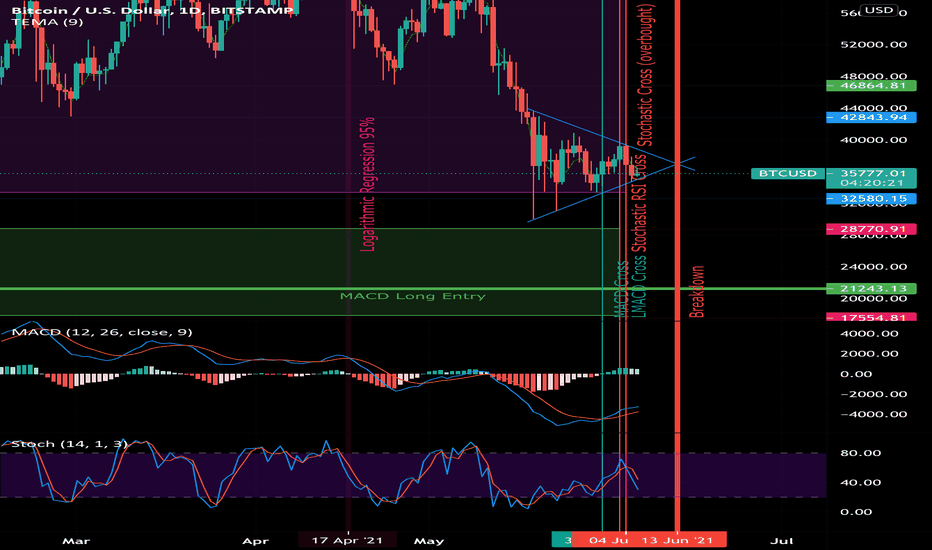Click the 52000.00 price axis value
This screenshot has height=550, width=932.
point(874,45)
